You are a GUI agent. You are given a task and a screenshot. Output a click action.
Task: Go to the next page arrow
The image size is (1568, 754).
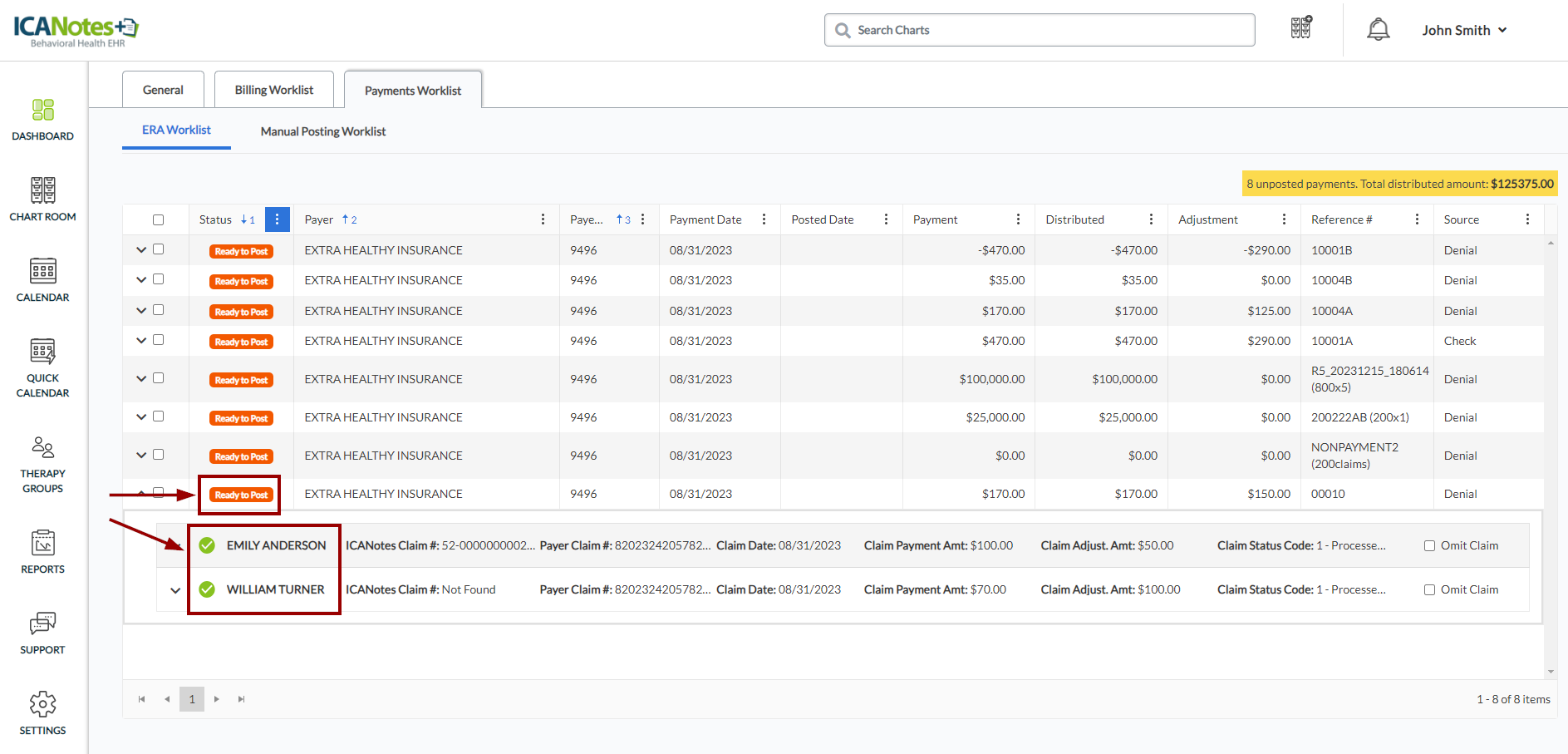click(x=217, y=699)
